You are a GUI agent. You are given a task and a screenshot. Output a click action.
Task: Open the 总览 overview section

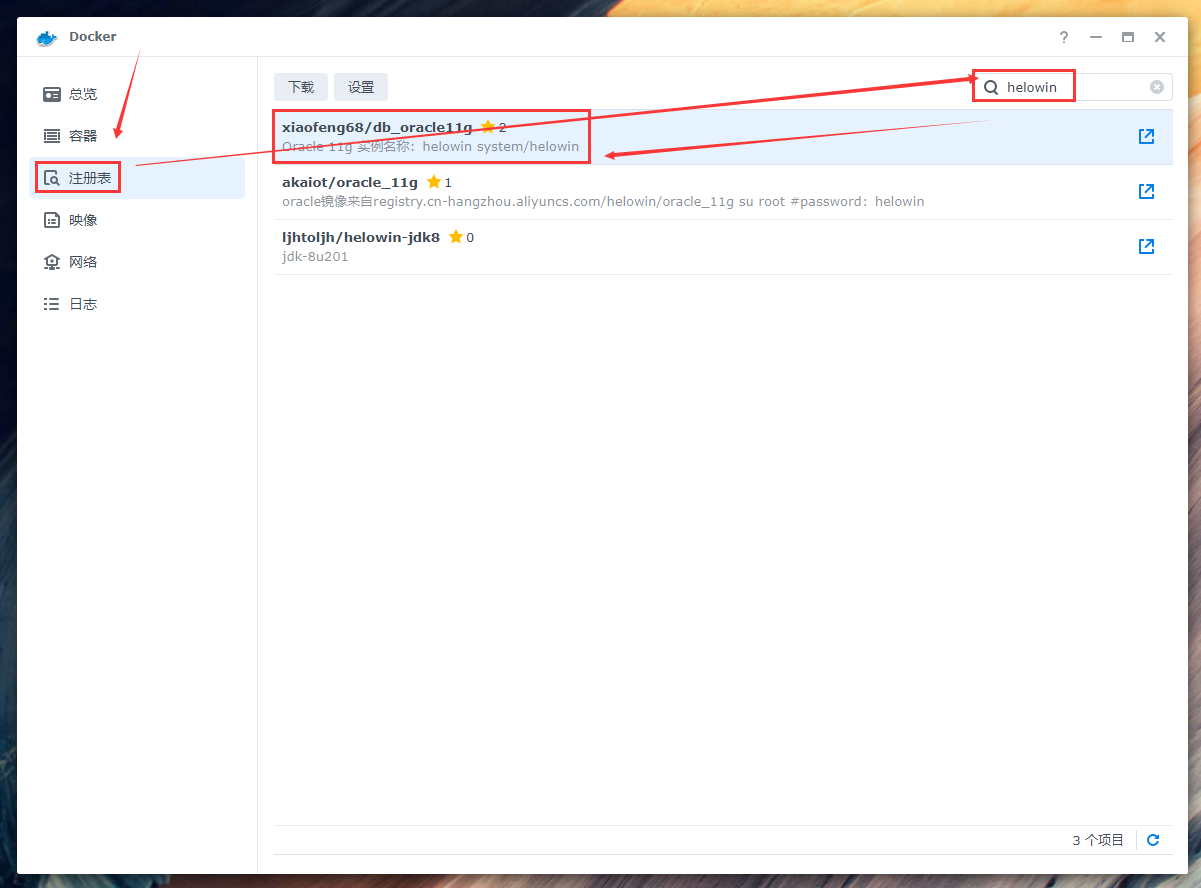[82, 94]
